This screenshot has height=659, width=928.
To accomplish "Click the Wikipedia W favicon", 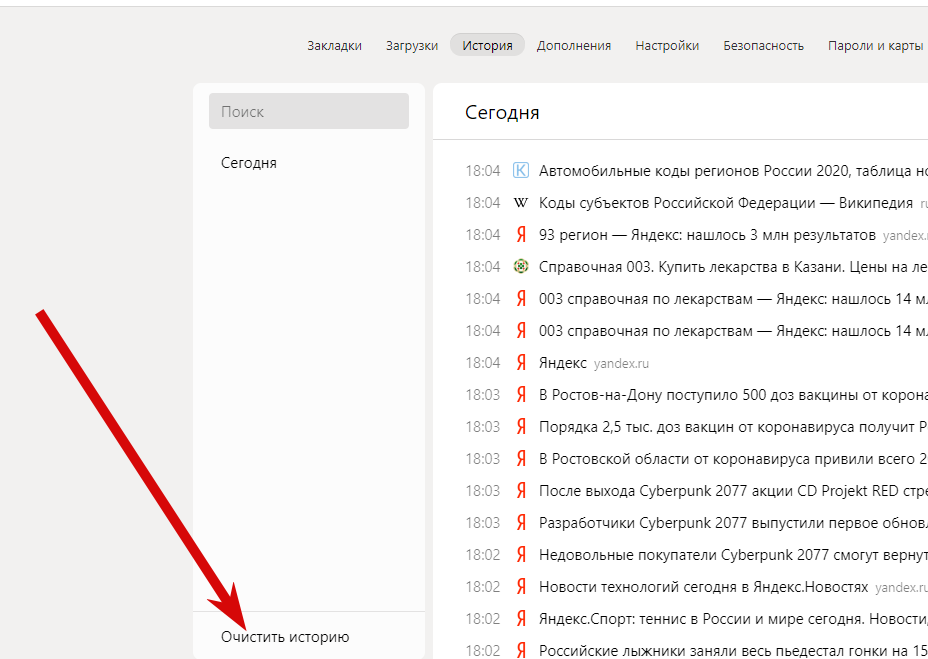I will point(521,203).
